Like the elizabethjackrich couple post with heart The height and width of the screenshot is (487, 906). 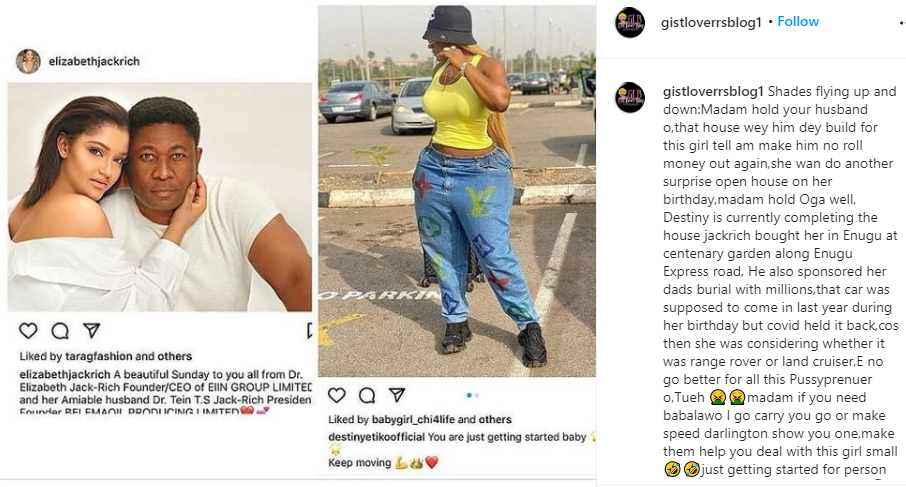click(28, 330)
